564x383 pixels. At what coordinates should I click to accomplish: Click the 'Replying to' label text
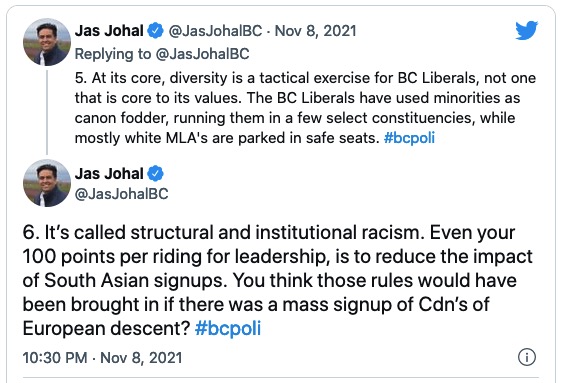(113, 54)
